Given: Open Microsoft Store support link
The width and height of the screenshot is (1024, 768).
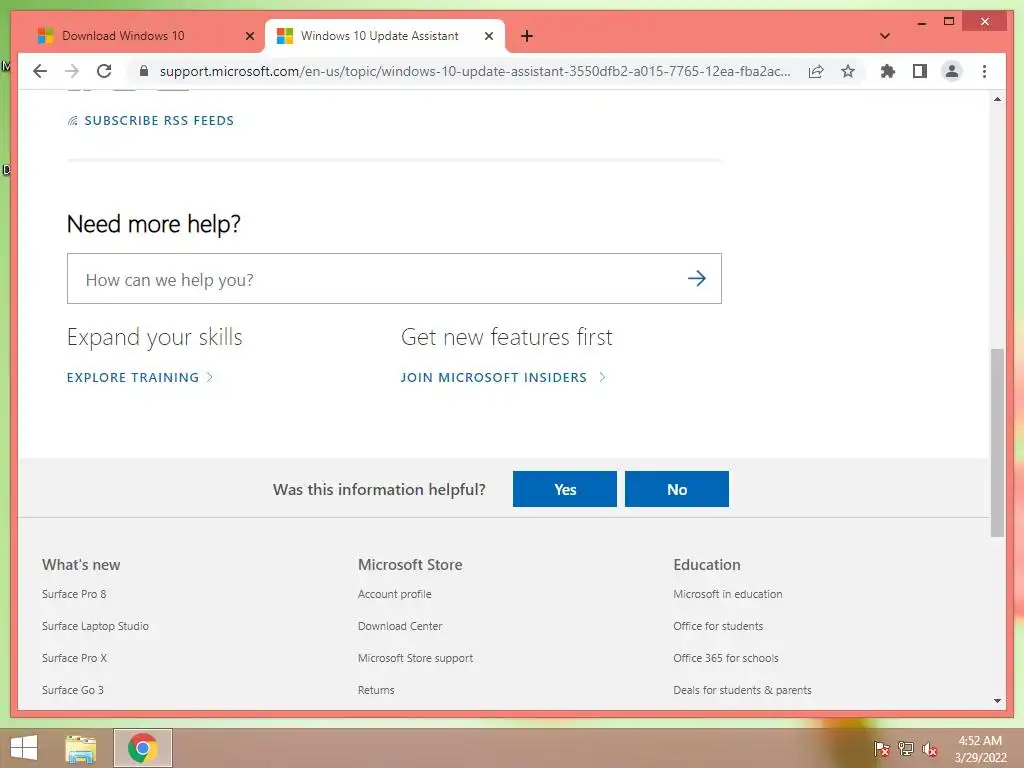Looking at the screenshot, I should pos(415,658).
